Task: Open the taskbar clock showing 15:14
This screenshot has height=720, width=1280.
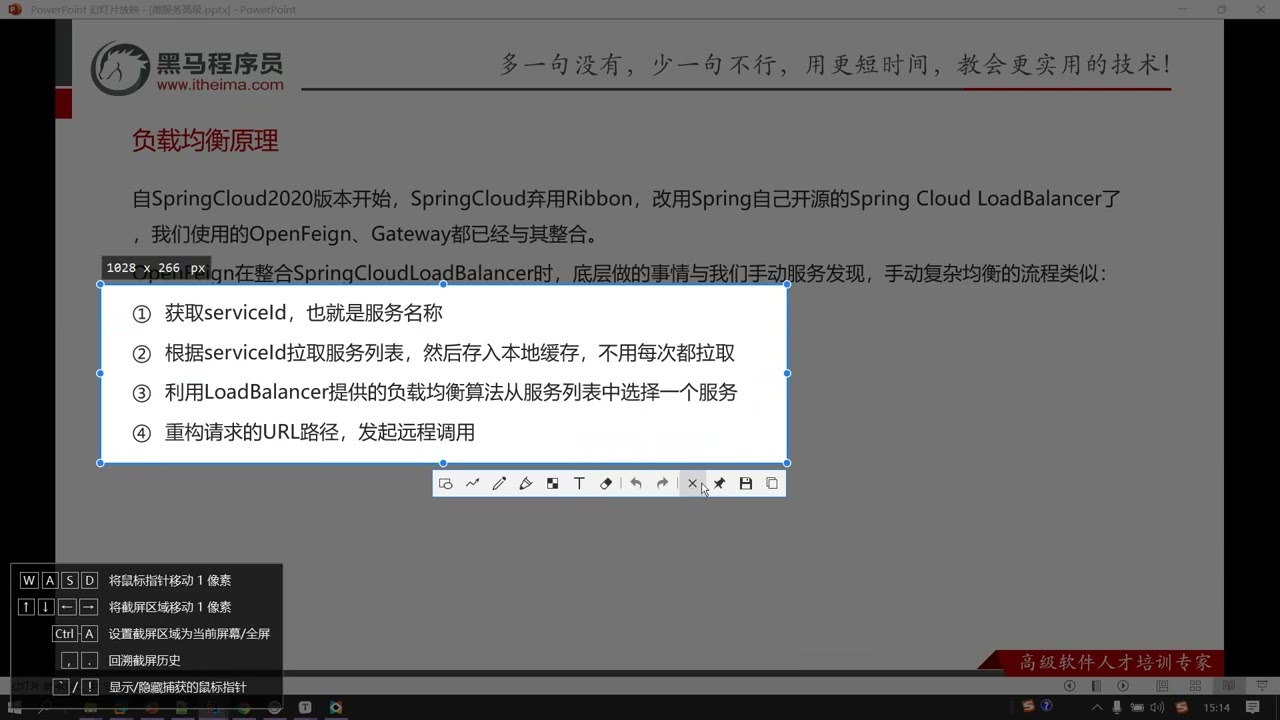Action: pyautogui.click(x=1216, y=708)
